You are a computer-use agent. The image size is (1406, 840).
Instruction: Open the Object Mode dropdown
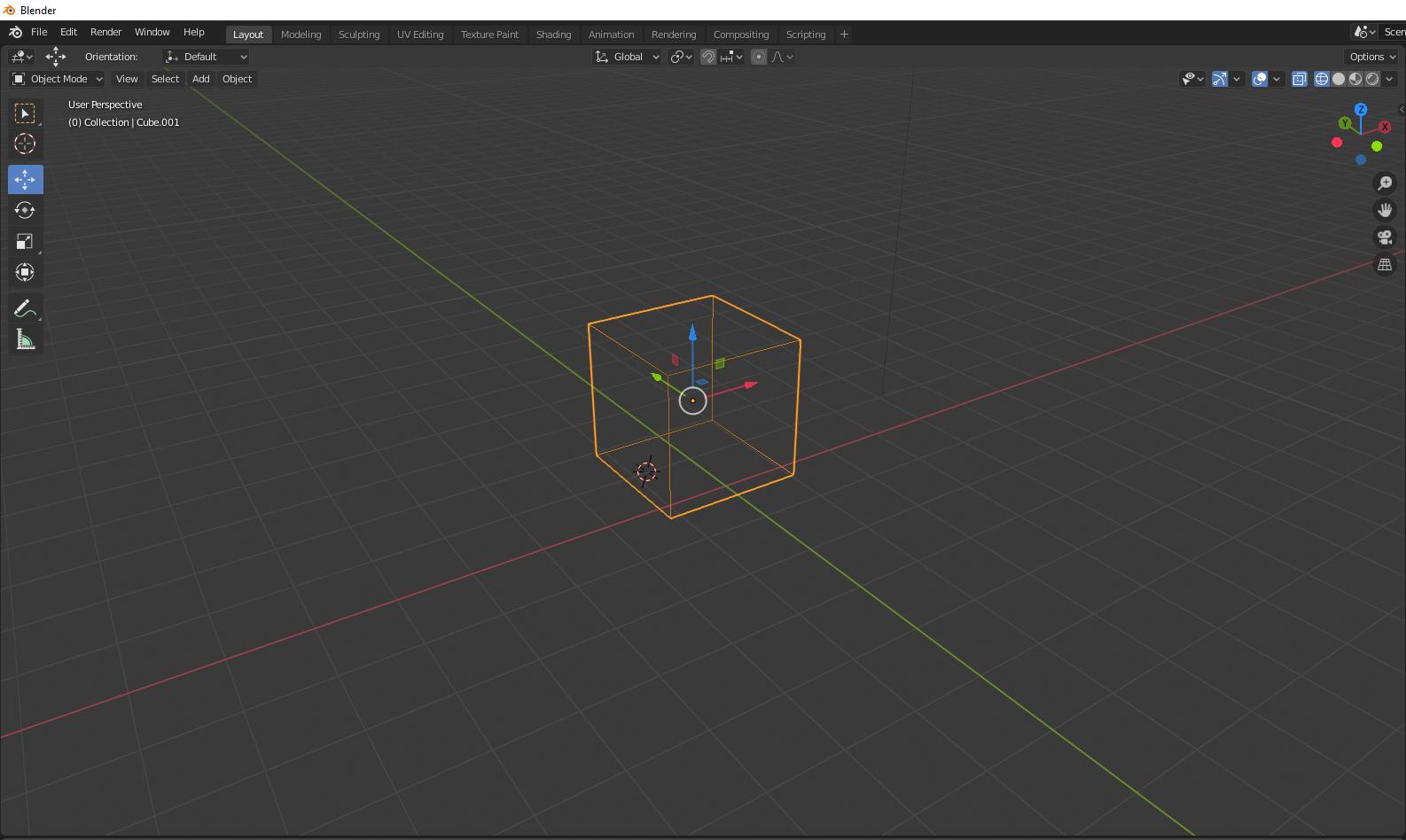pos(58,79)
